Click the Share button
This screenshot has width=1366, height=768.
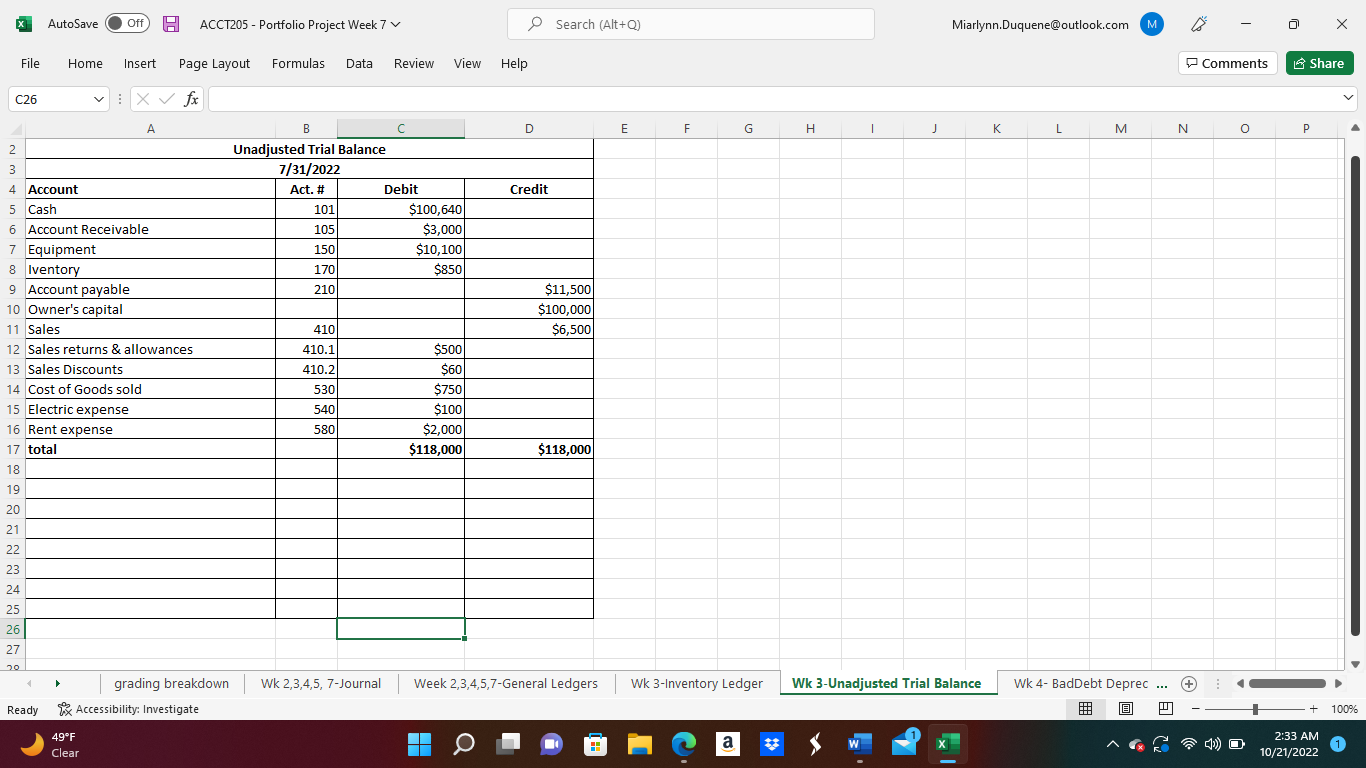[1319, 62]
